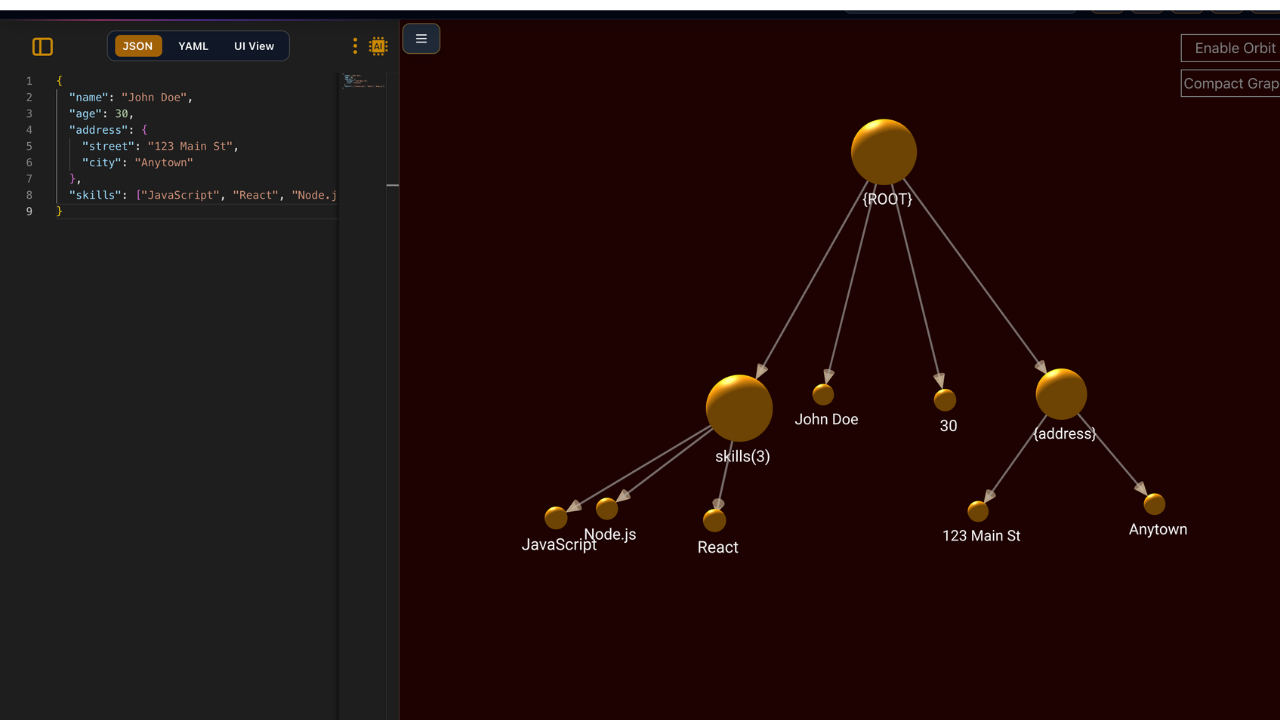Screen dimensions: 1280x720
Task: Toggle the Compact Graph layout
Action: pos(1230,82)
